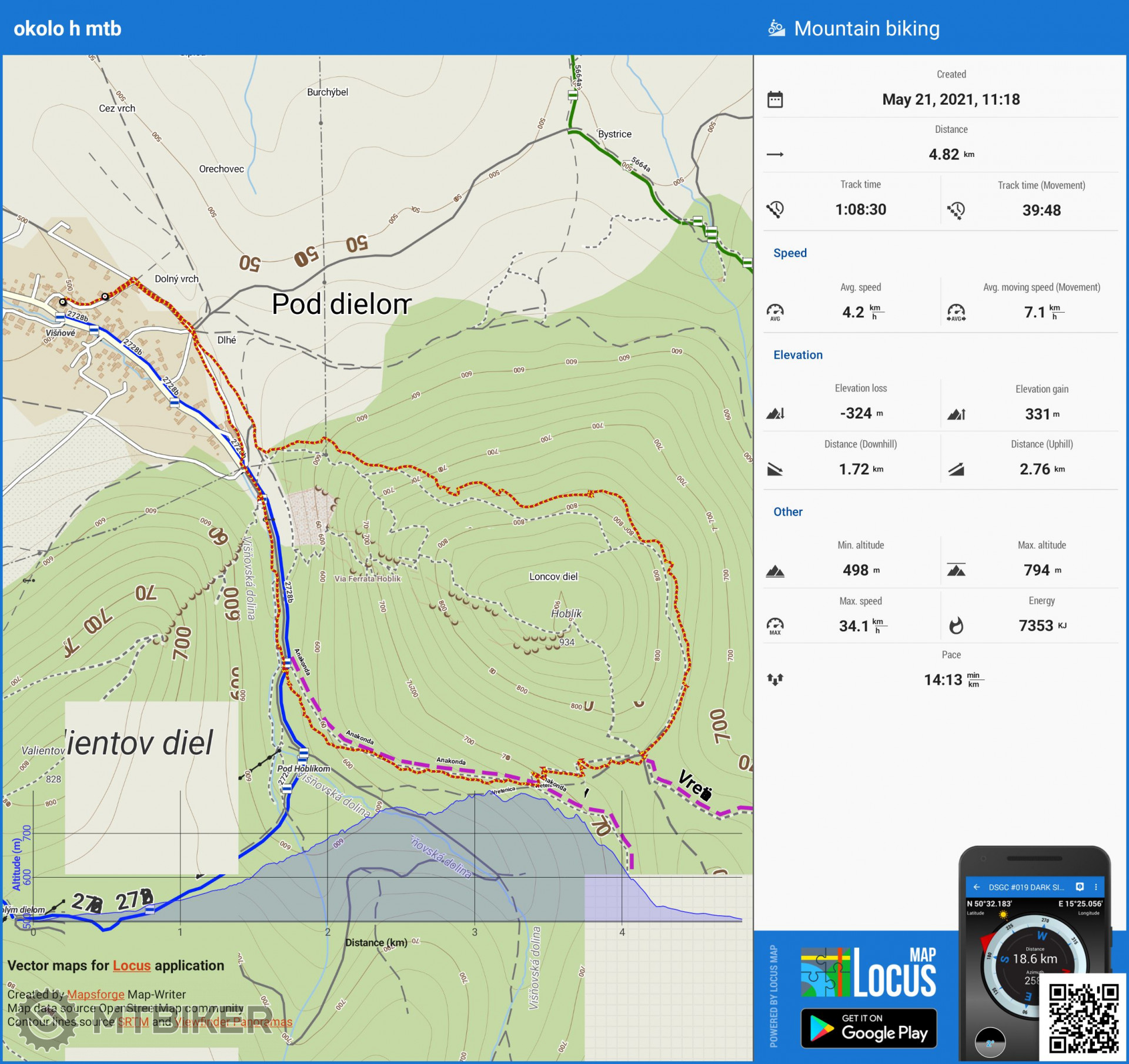The image size is (1129, 1064).
Task: Click the Speed section heading
Action: point(790,253)
